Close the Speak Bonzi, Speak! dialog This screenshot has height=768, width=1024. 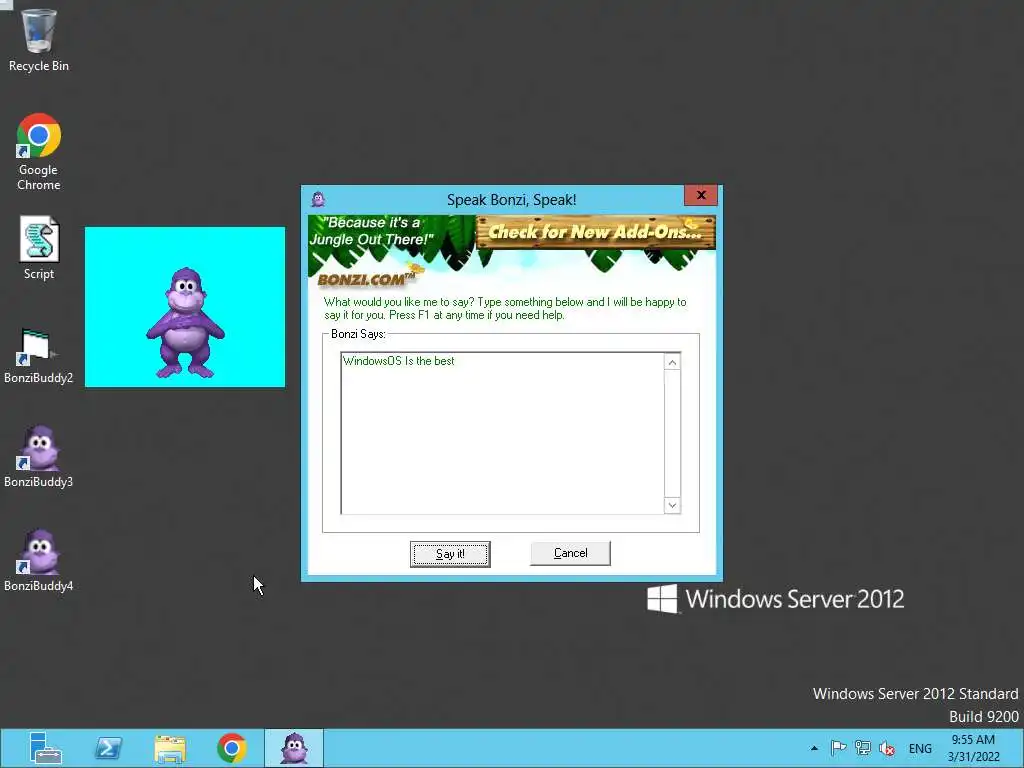(x=701, y=195)
